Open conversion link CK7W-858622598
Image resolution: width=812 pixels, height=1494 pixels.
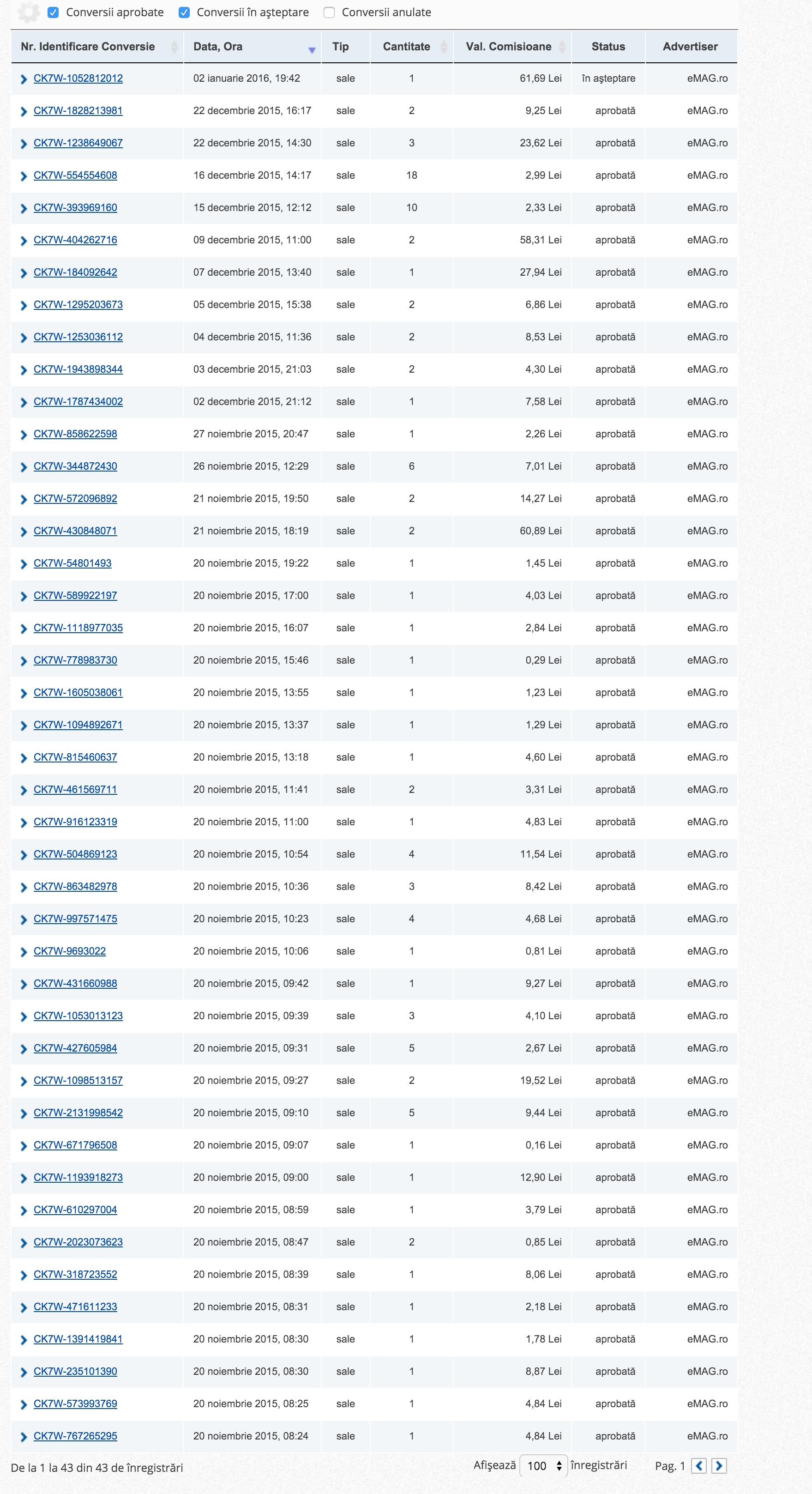[x=75, y=434]
